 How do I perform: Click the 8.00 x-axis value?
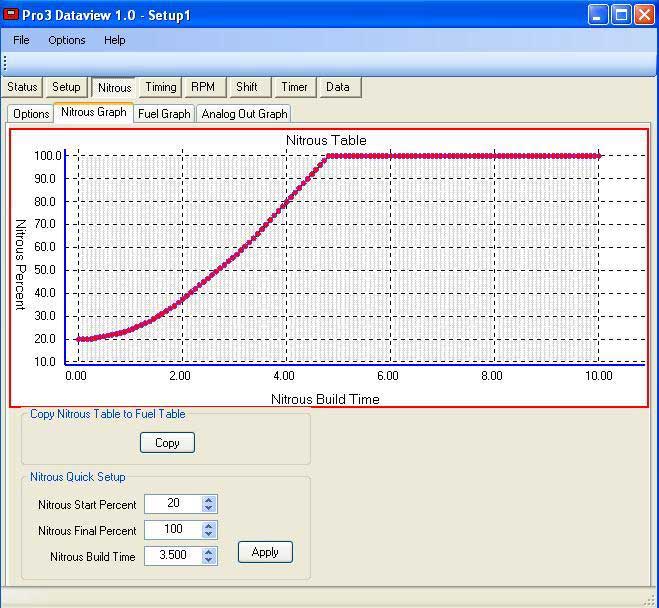492,376
